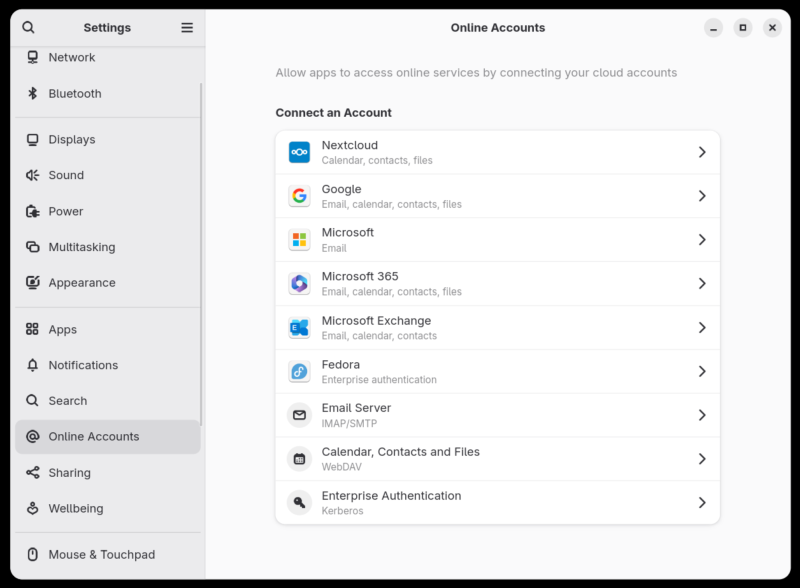
Task: Expand the Microsoft Email row chevron
Action: (x=702, y=239)
